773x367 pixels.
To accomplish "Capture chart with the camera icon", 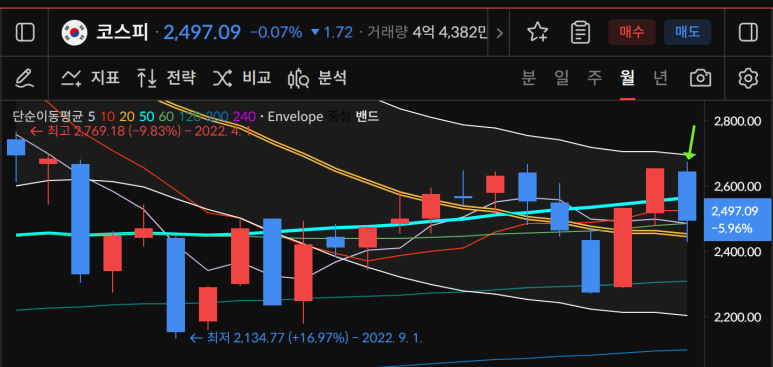I will (701, 78).
